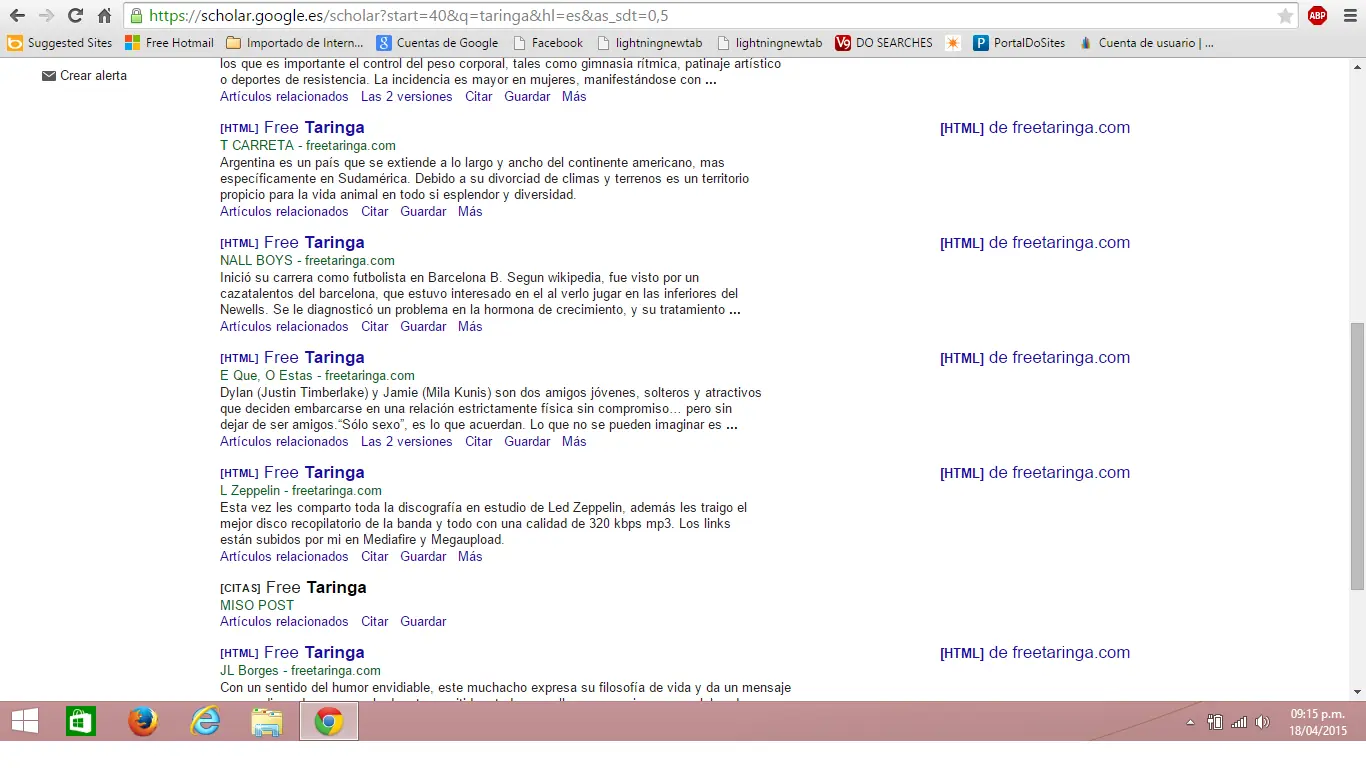The image size is (1366, 768).
Task: Go back using the browser back arrow
Action: point(17,16)
